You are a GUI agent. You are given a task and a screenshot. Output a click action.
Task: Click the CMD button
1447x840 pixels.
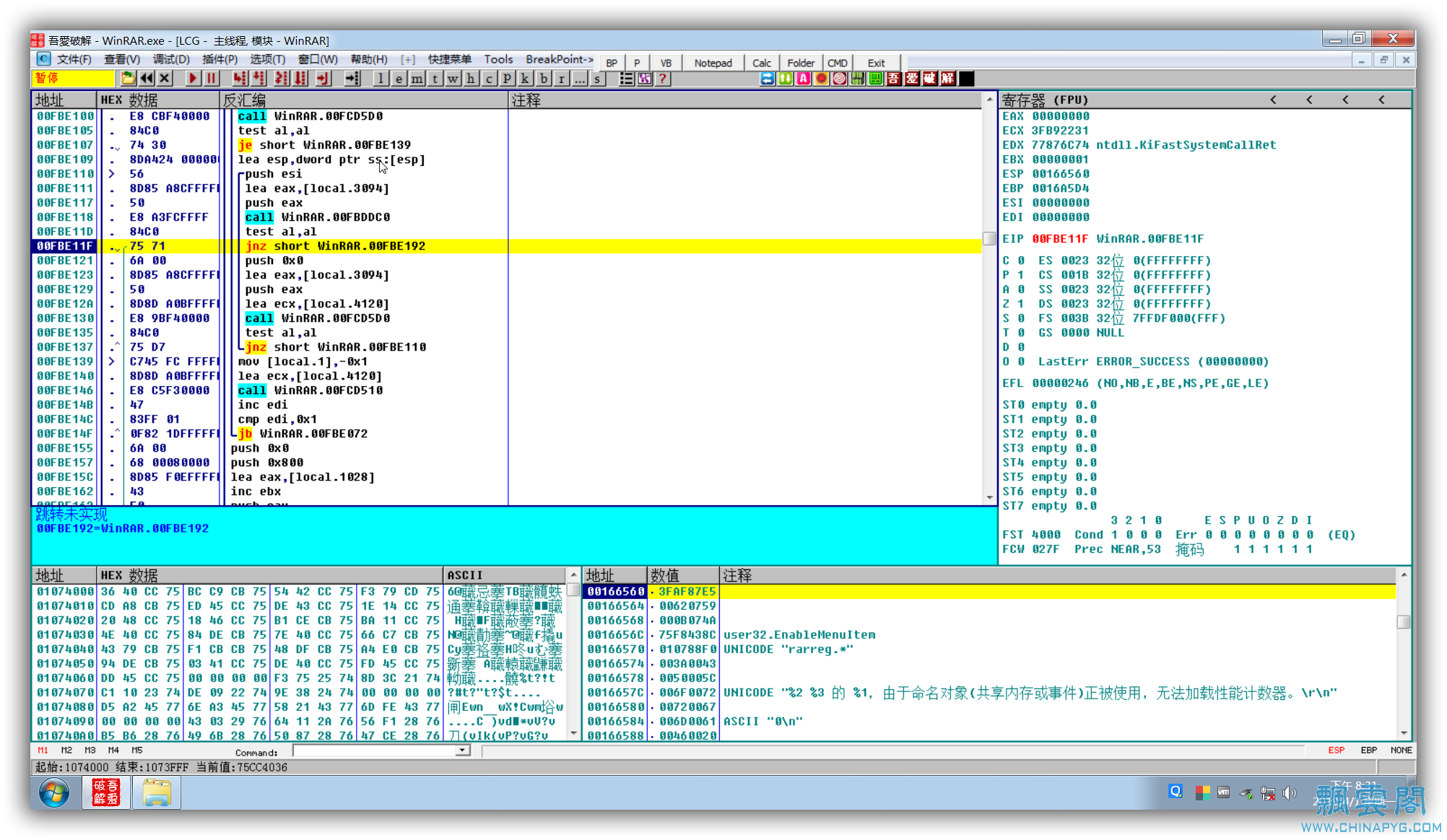[838, 63]
